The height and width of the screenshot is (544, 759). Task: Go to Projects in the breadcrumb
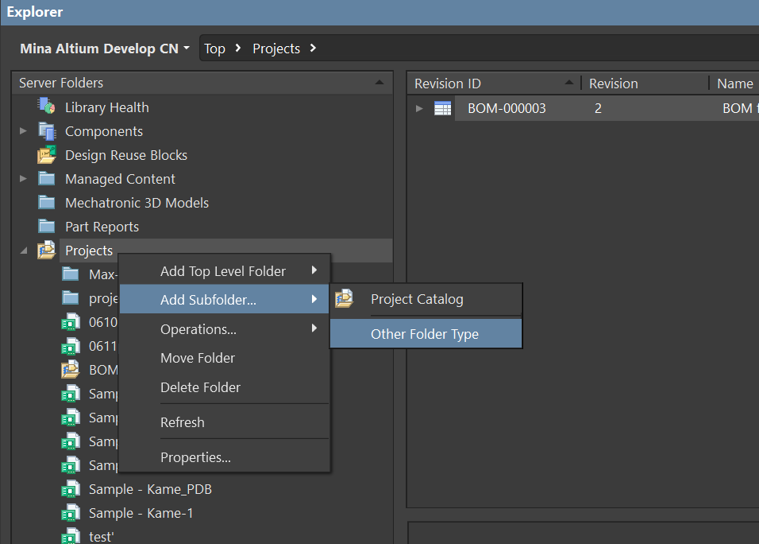pos(276,48)
